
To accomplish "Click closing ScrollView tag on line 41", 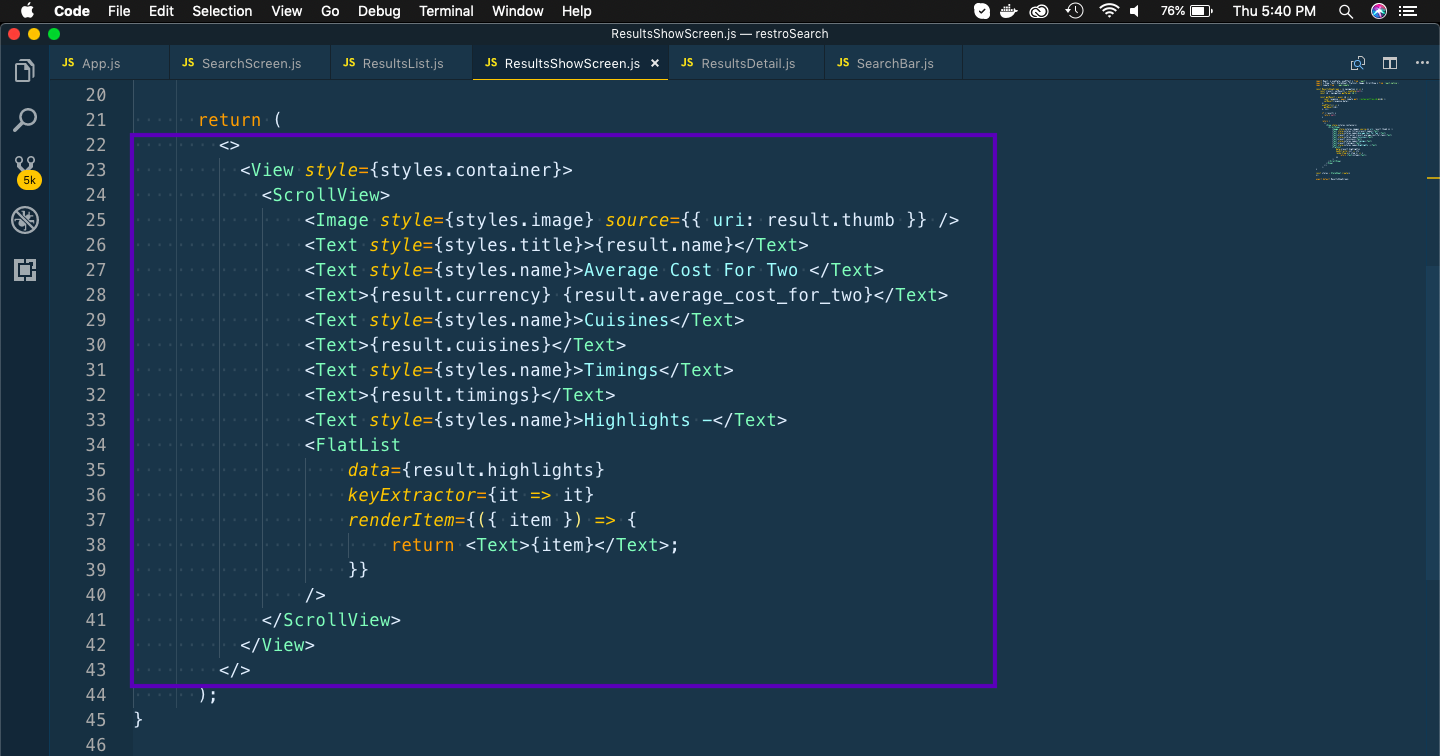I will (x=331, y=620).
